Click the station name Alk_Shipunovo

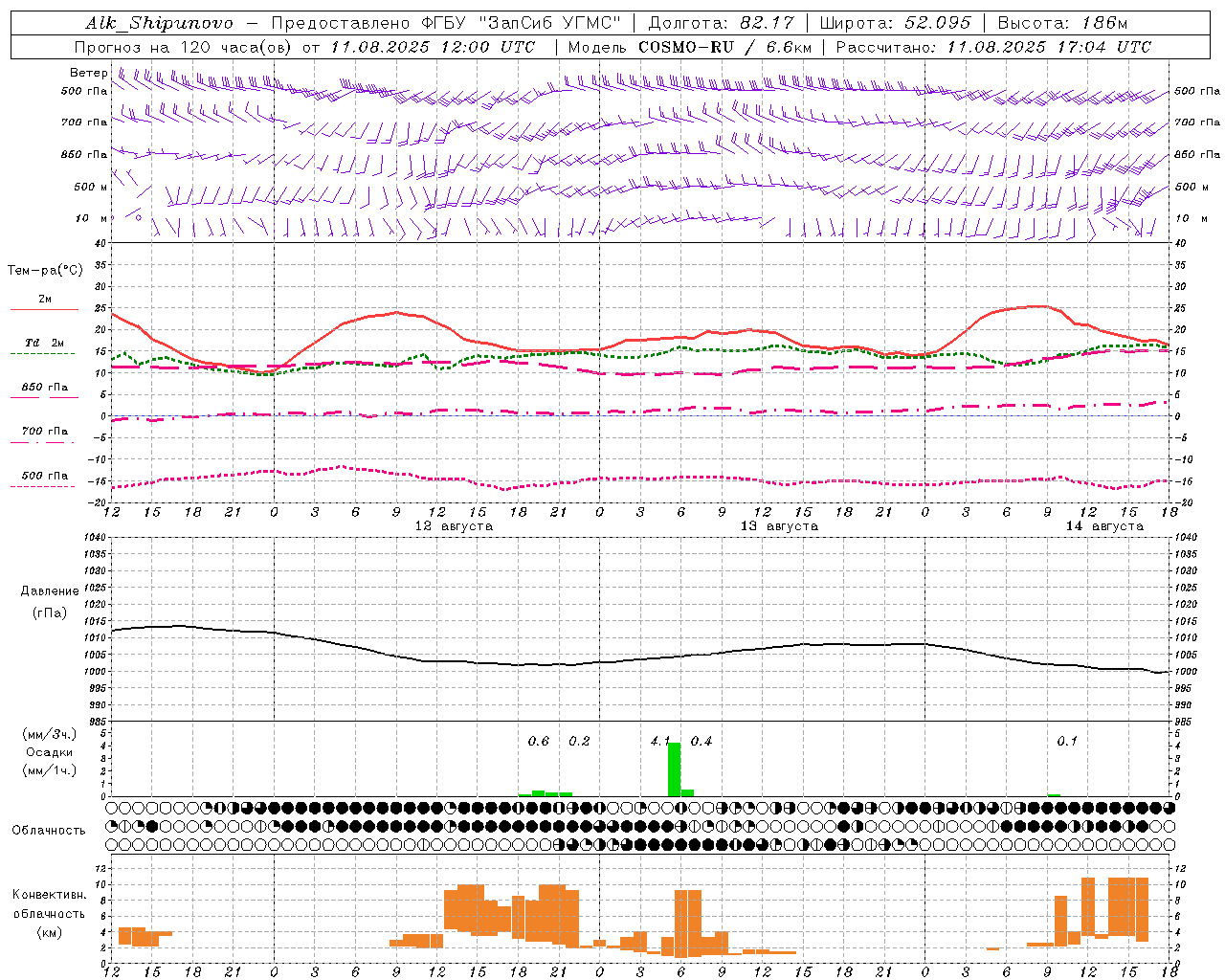click(159, 23)
